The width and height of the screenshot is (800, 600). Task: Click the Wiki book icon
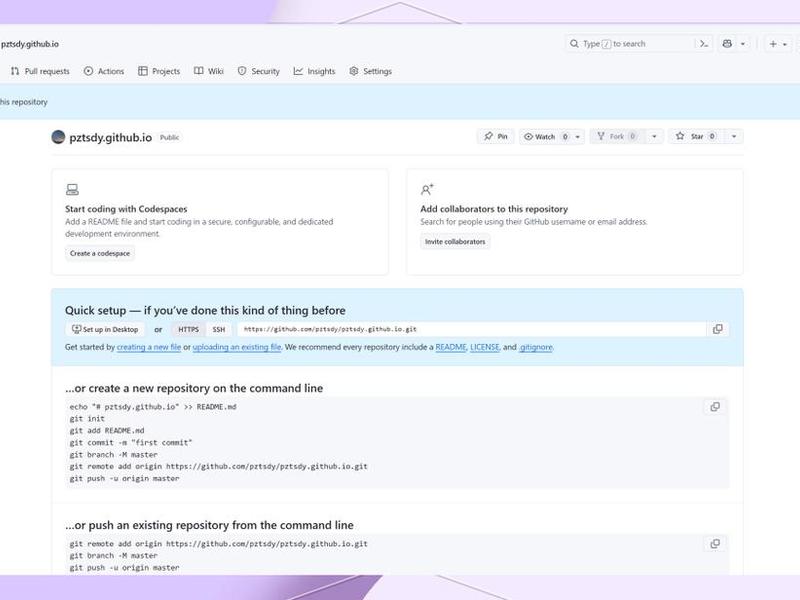point(198,71)
